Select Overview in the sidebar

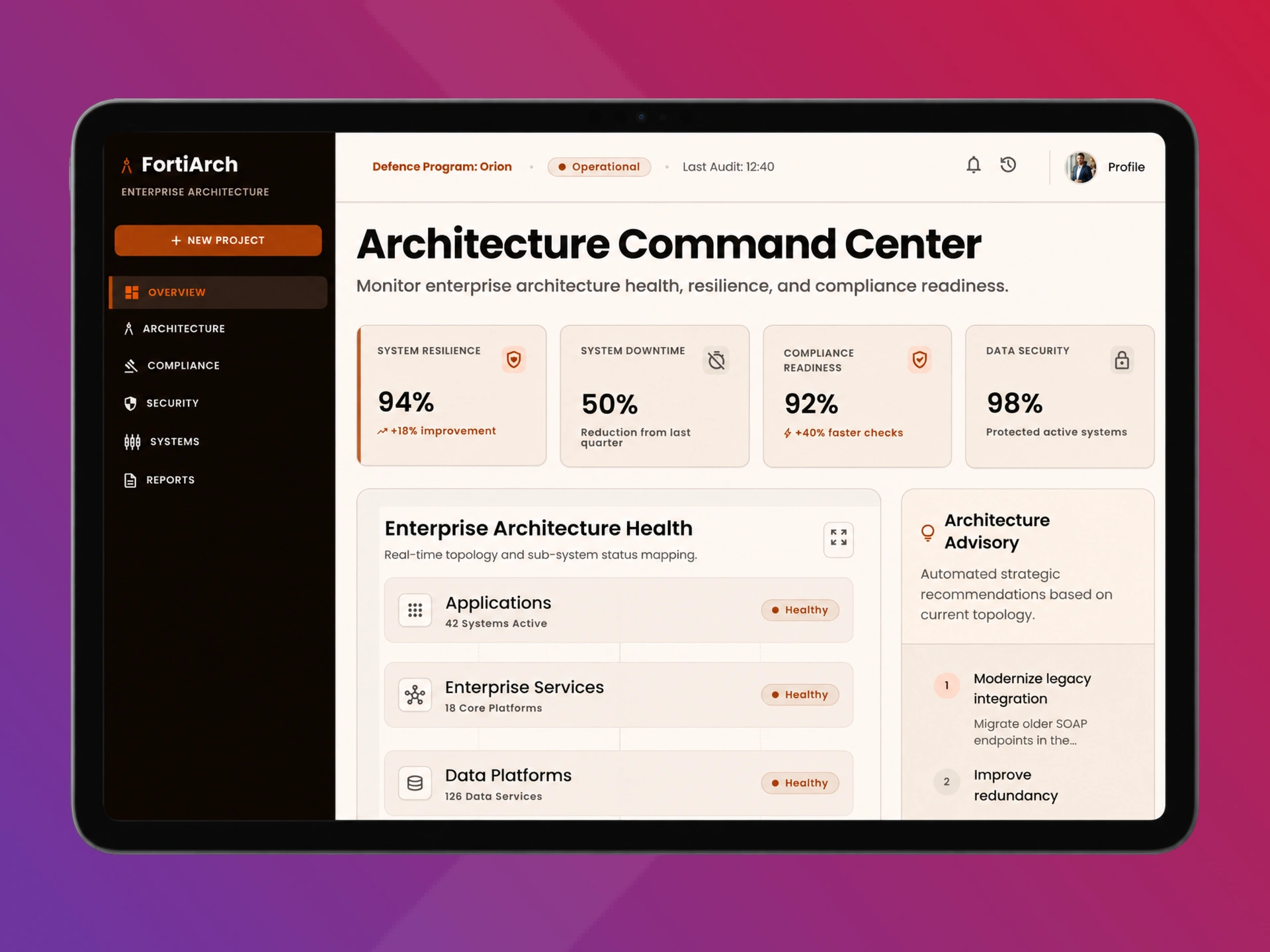click(218, 292)
